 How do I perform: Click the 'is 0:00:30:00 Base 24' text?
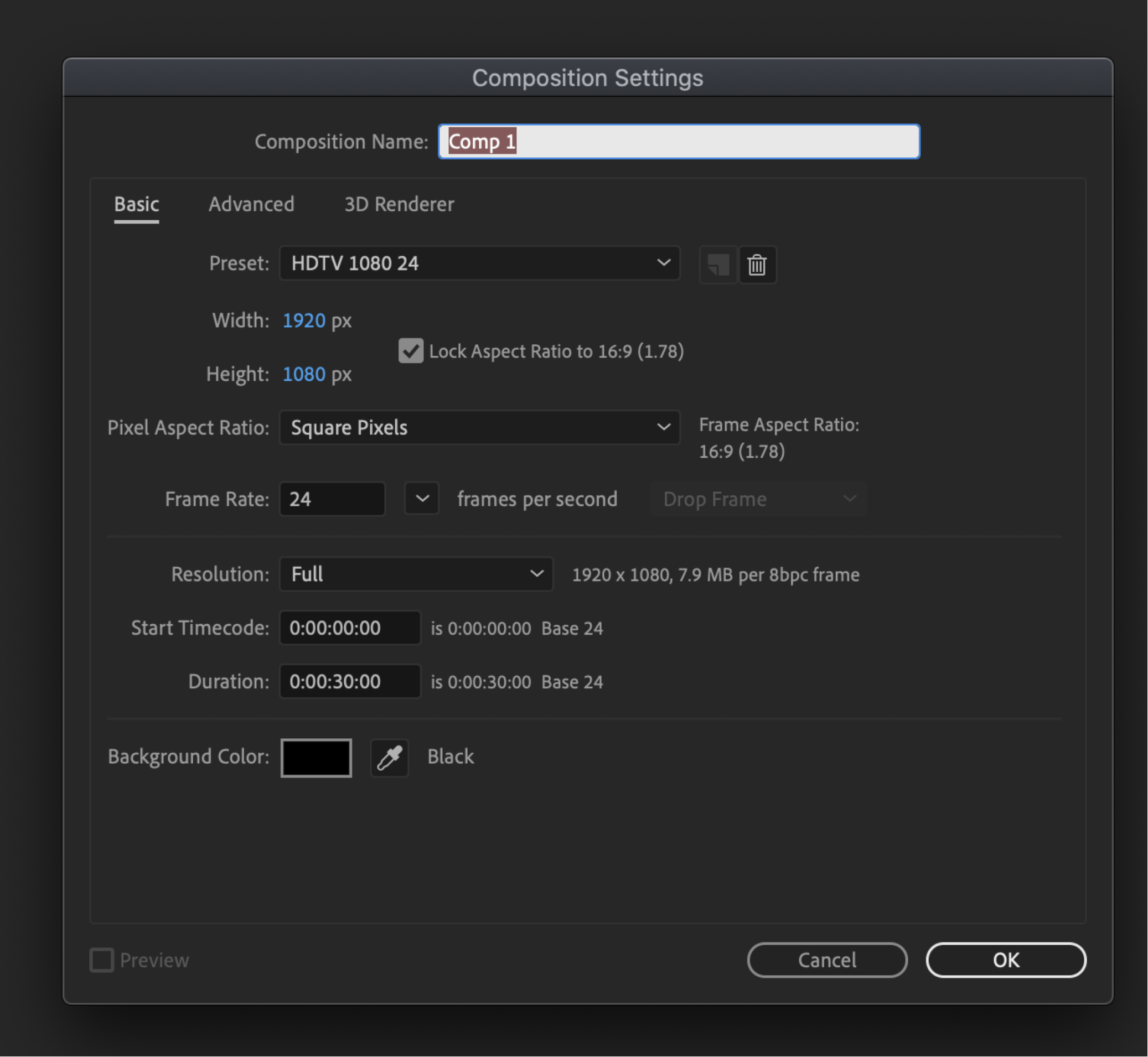coord(516,682)
